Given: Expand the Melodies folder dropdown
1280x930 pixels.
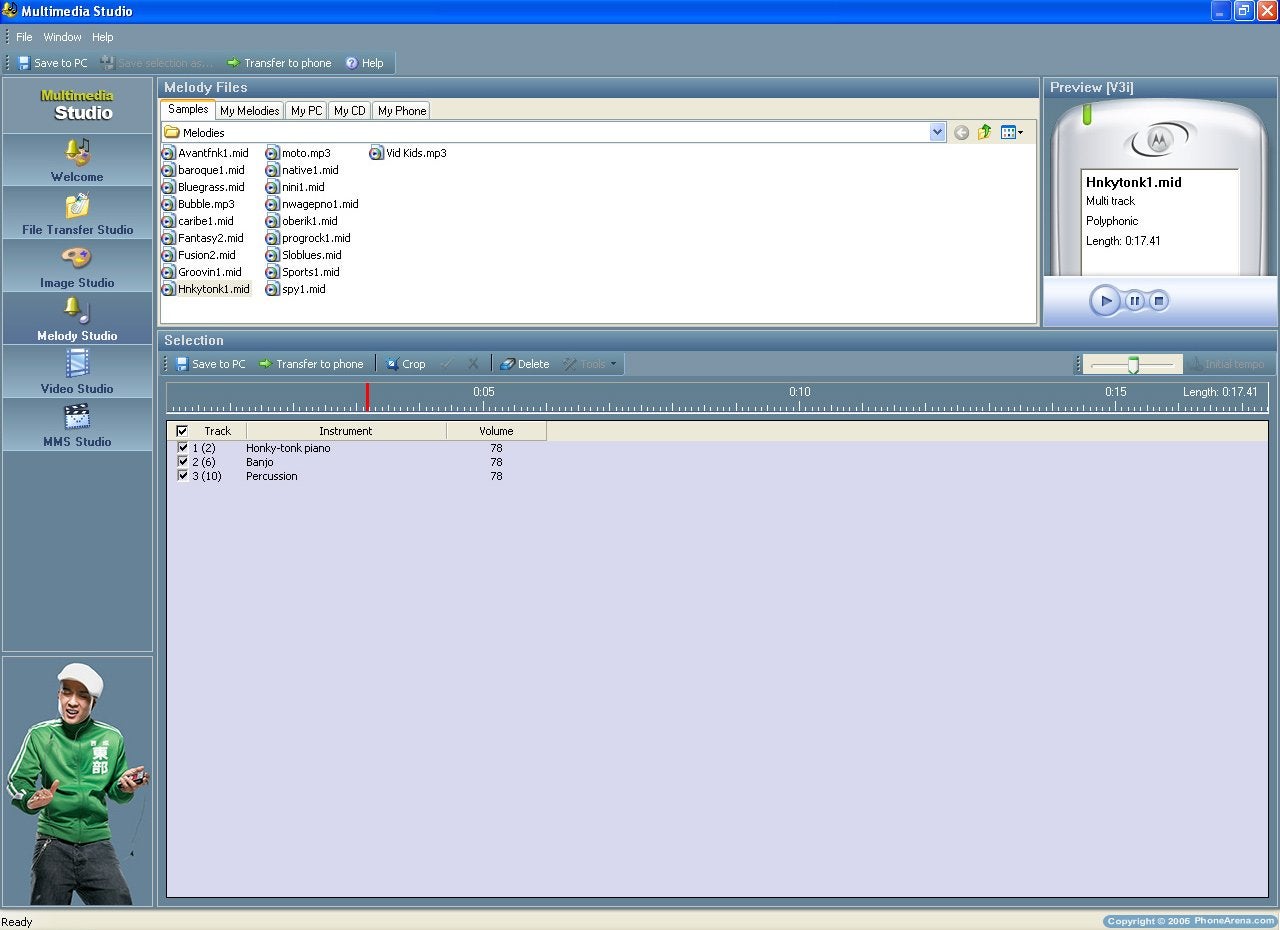Looking at the screenshot, I should (937, 132).
